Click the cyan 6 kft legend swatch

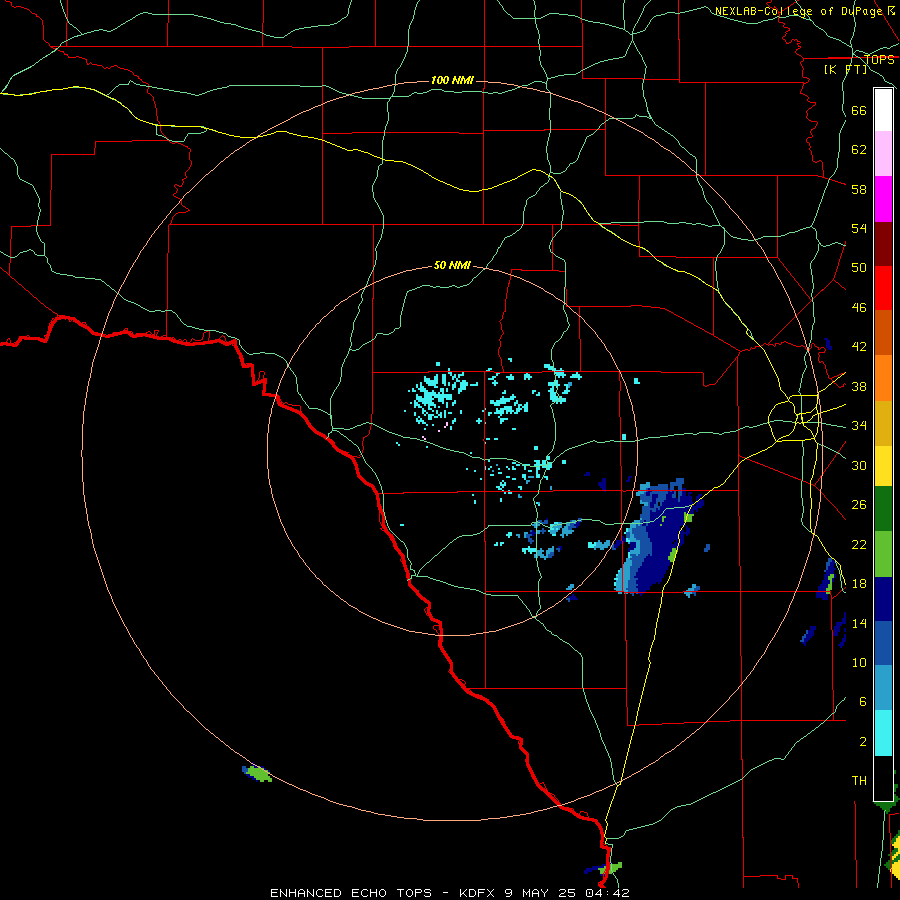tap(883, 733)
